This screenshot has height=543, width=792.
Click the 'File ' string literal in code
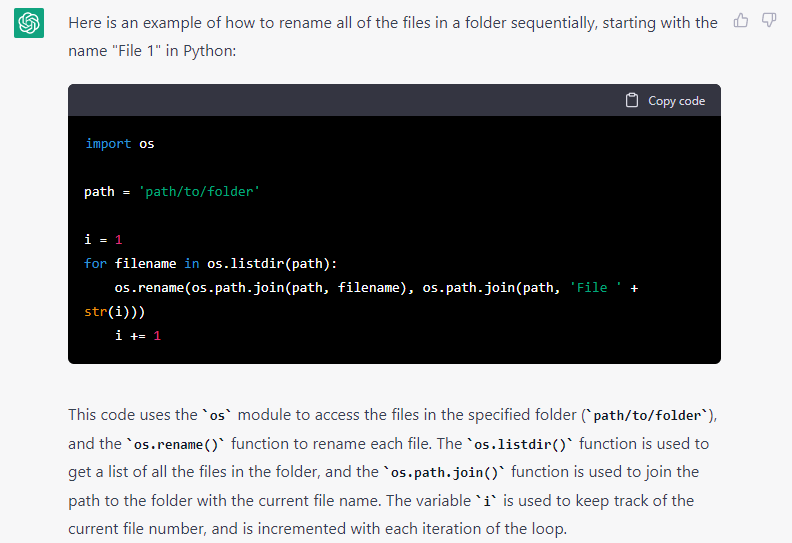596,288
